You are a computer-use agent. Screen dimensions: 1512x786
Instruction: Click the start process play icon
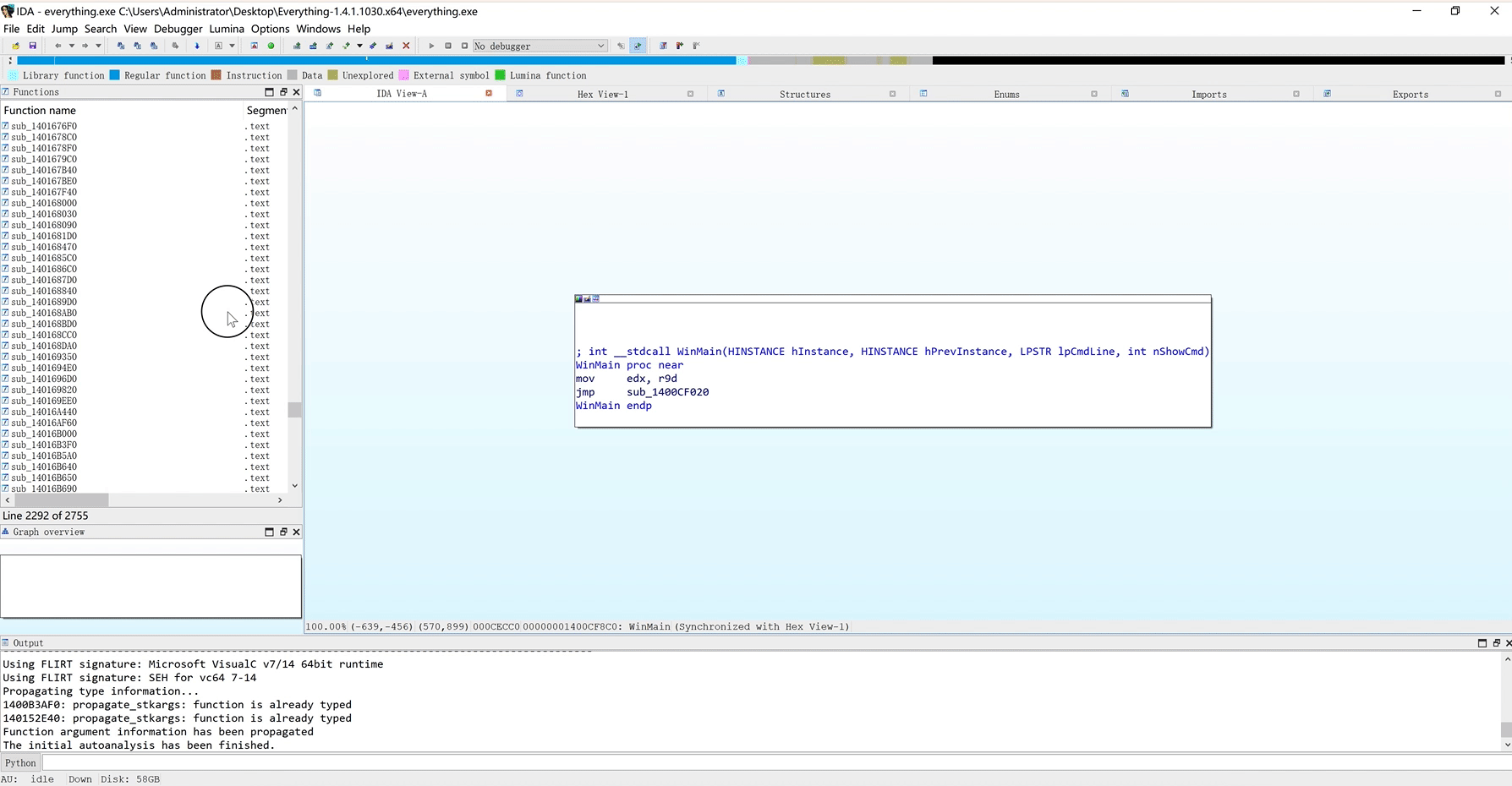click(431, 46)
